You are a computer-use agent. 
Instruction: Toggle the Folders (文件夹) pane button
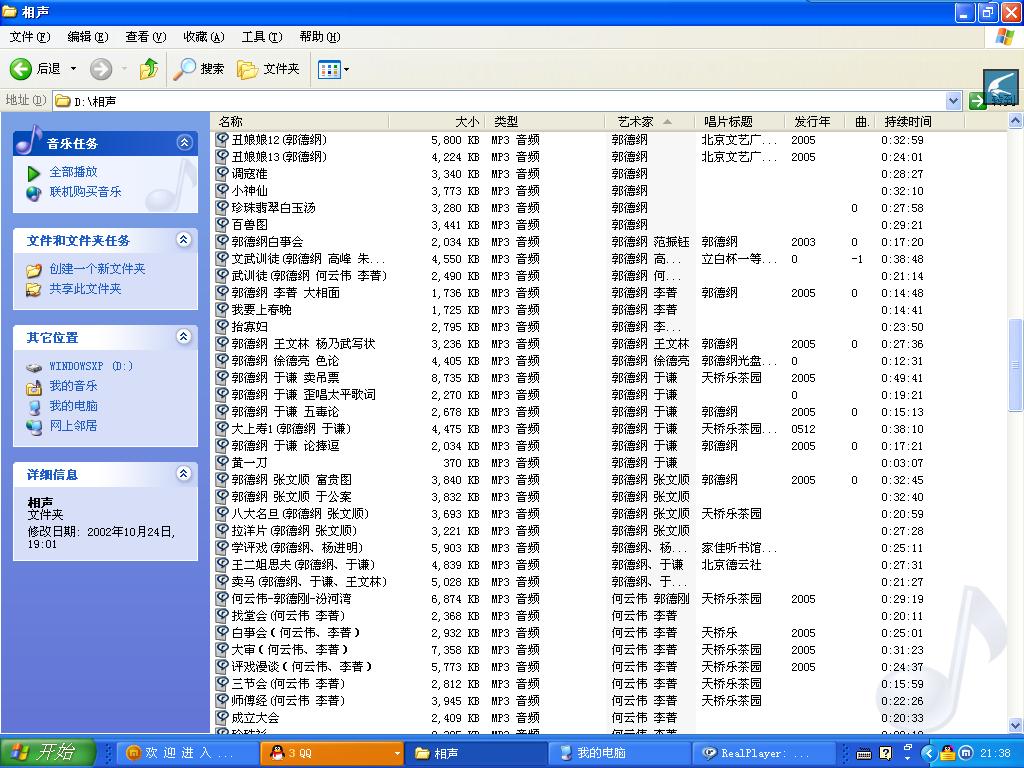coord(268,69)
